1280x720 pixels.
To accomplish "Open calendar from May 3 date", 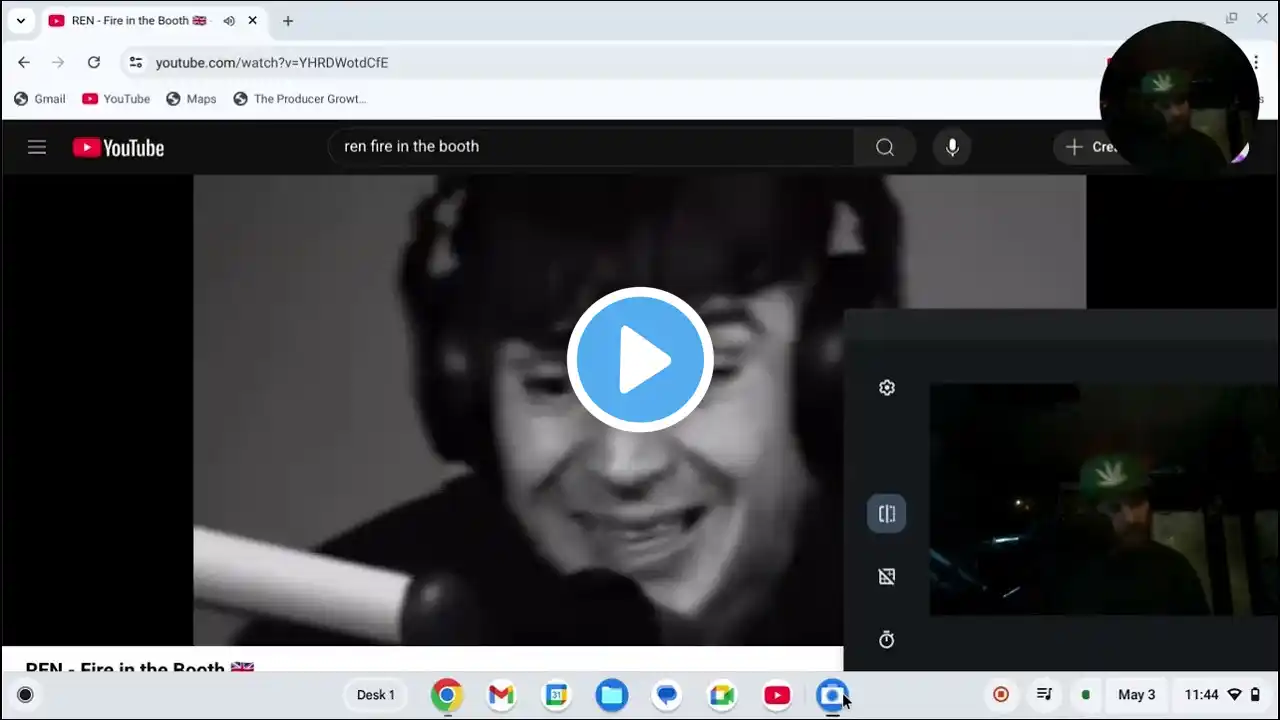I will [1137, 695].
